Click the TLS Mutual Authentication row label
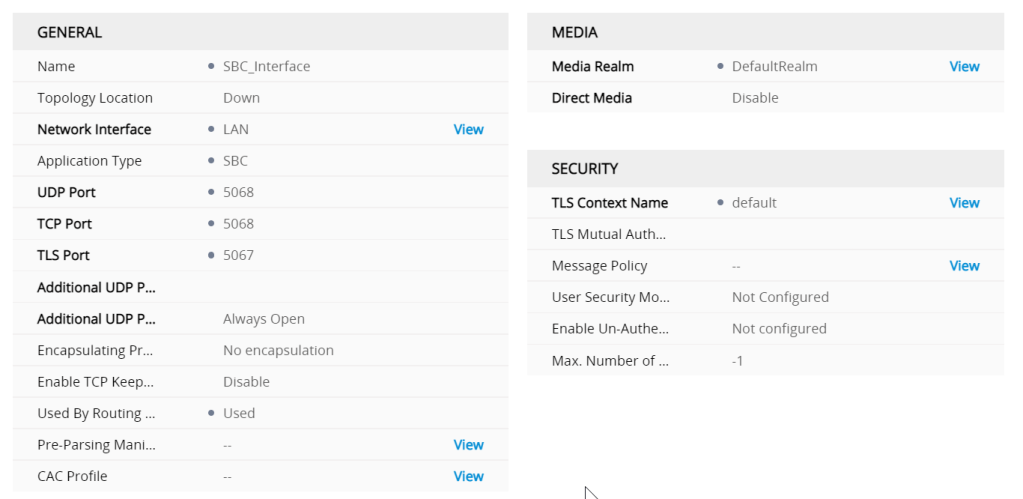The image size is (1023, 499). (x=609, y=234)
